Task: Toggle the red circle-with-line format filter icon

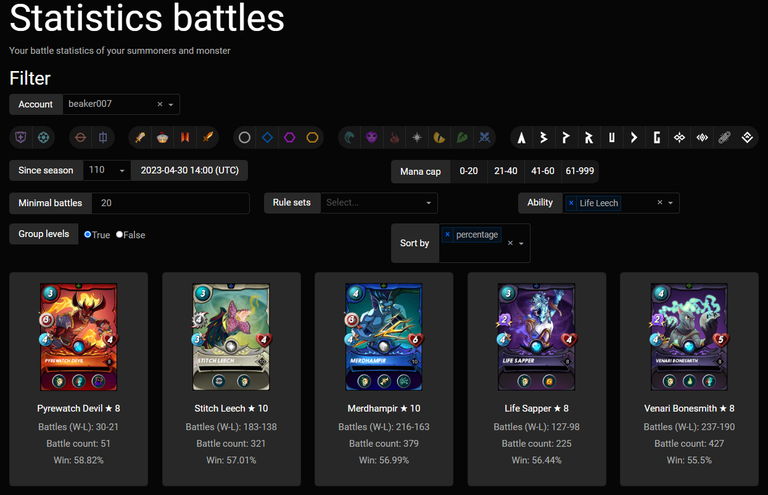Action: pos(80,138)
